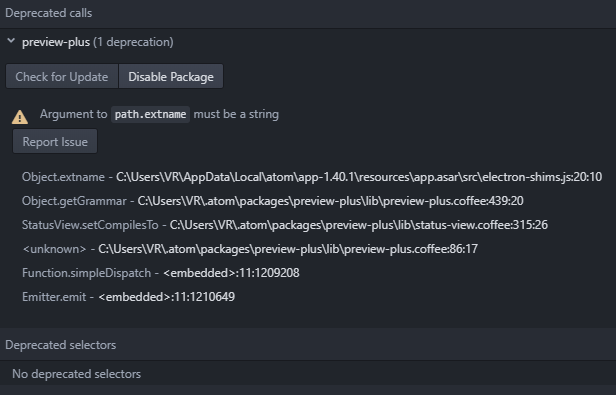Open preview-plus.coffee:86:17 stack location
The width and height of the screenshot is (616, 395).
[288, 249]
